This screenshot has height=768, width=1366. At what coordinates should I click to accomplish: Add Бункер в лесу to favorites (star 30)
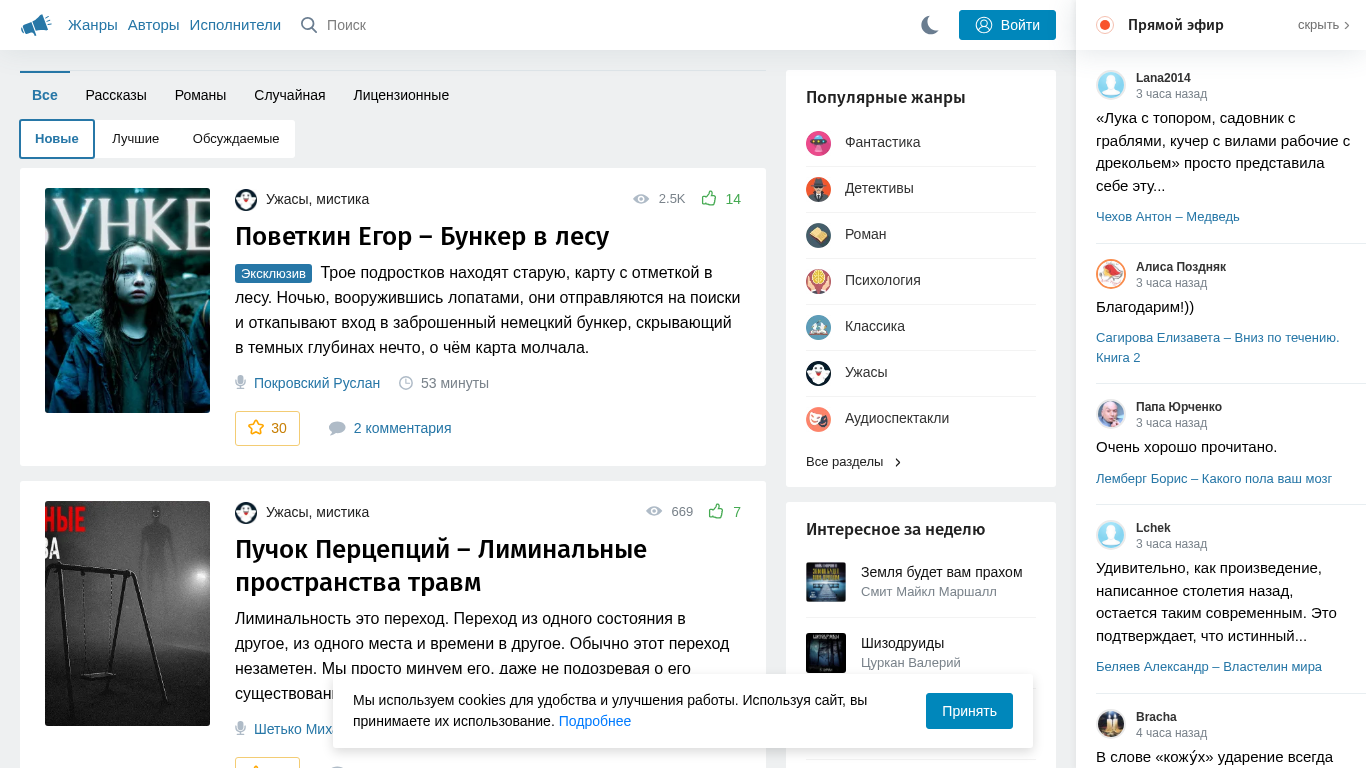click(x=267, y=428)
